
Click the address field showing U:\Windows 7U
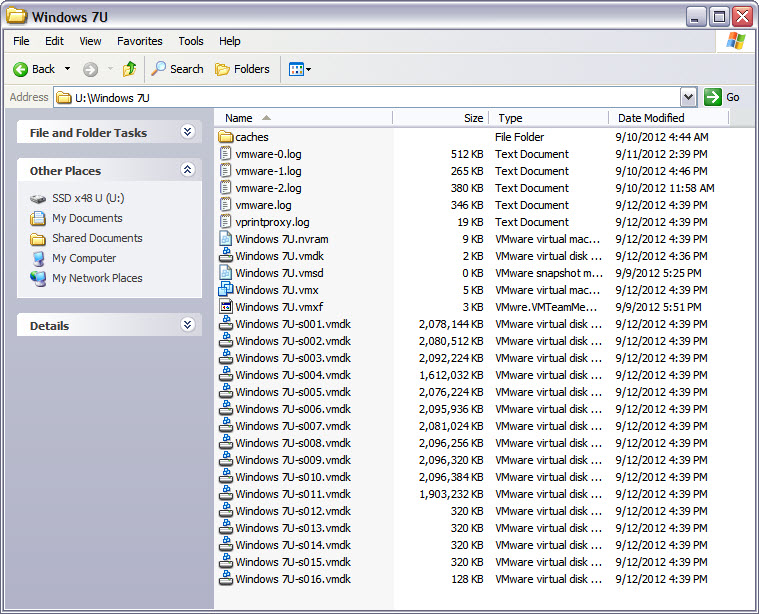pyautogui.click(x=367, y=97)
